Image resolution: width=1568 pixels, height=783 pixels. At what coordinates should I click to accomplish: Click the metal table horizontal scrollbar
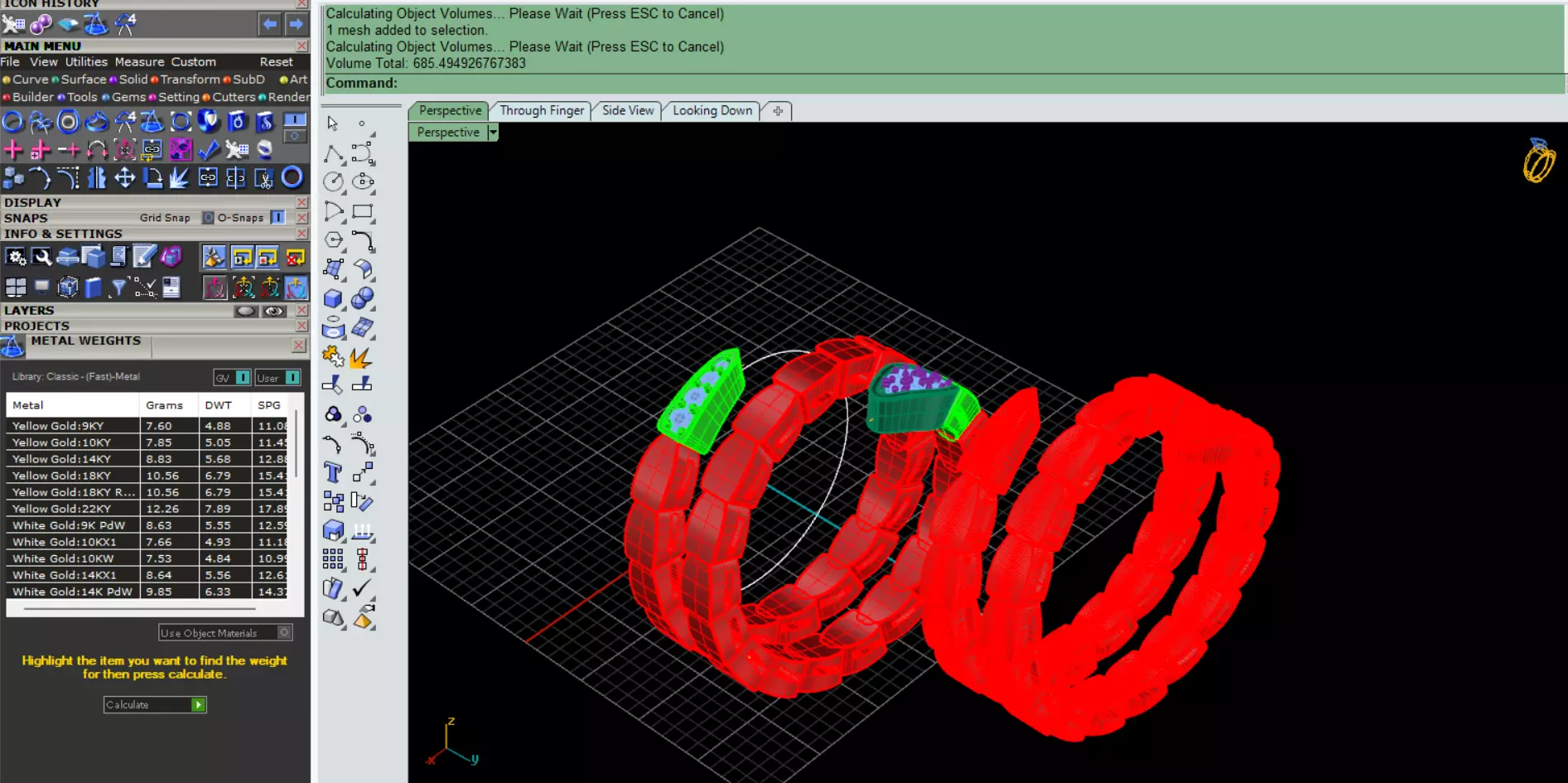pyautogui.click(x=139, y=608)
